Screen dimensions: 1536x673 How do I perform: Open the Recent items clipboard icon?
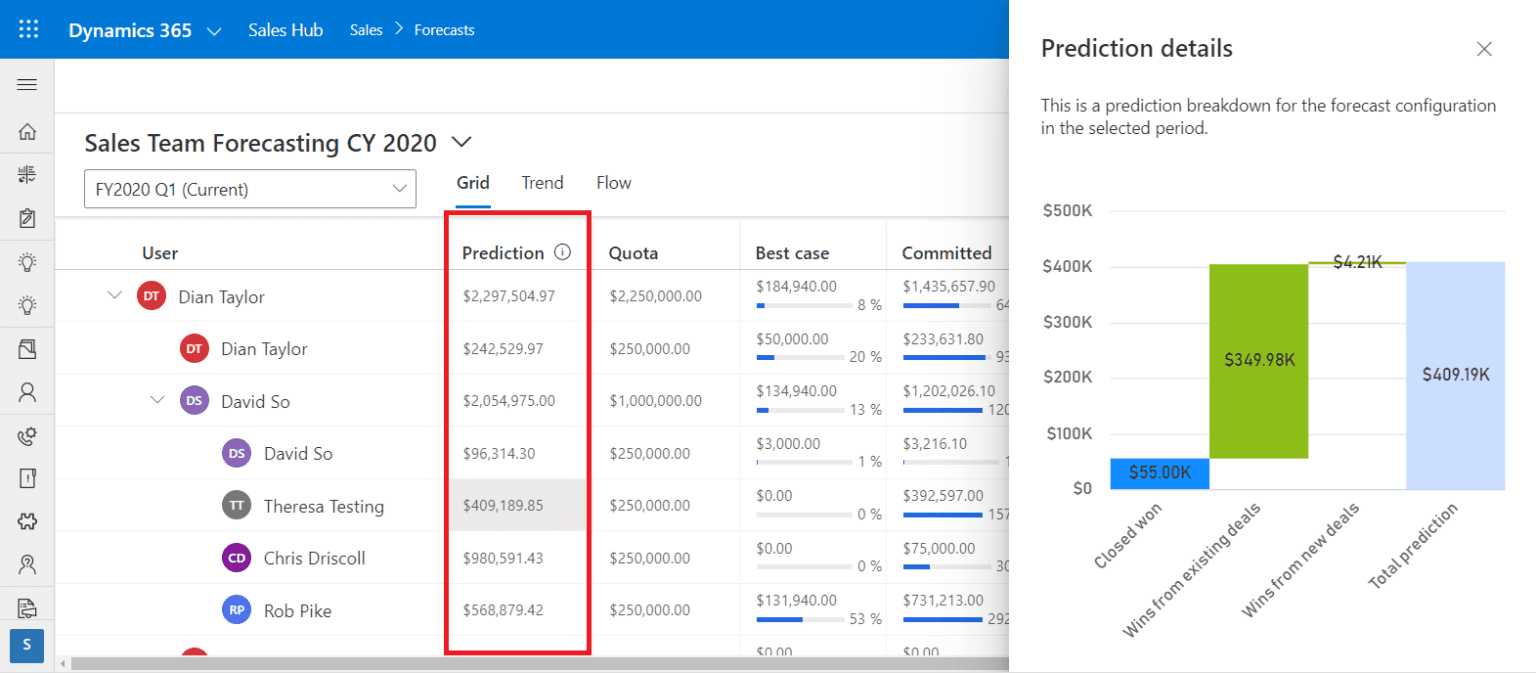(x=27, y=217)
